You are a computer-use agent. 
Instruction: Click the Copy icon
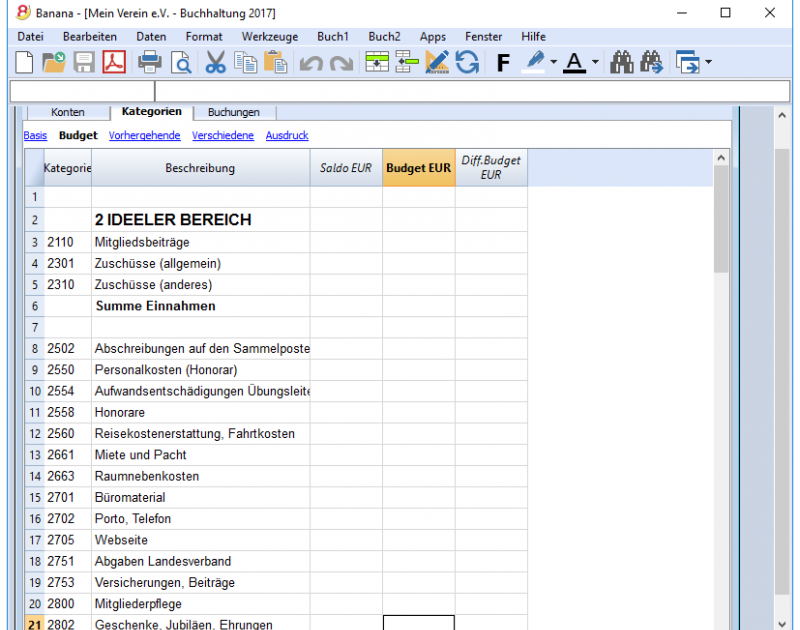pyautogui.click(x=245, y=62)
